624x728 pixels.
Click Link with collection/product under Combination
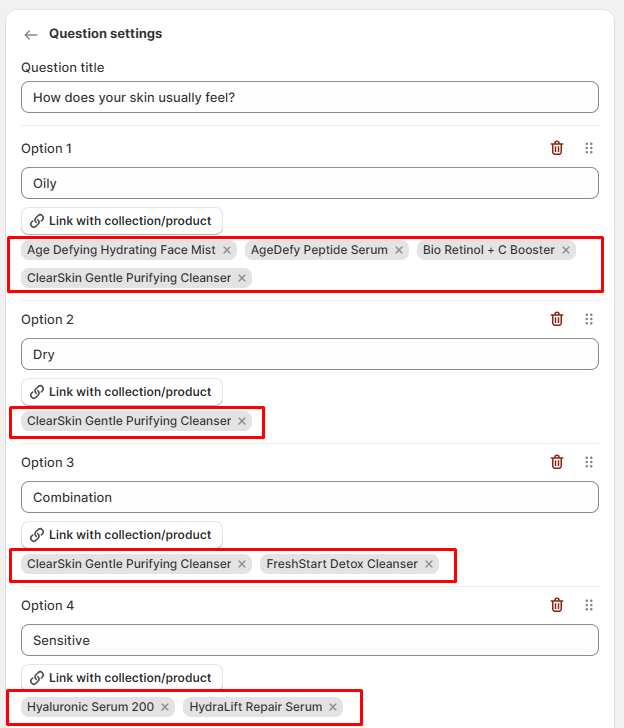tap(121, 535)
